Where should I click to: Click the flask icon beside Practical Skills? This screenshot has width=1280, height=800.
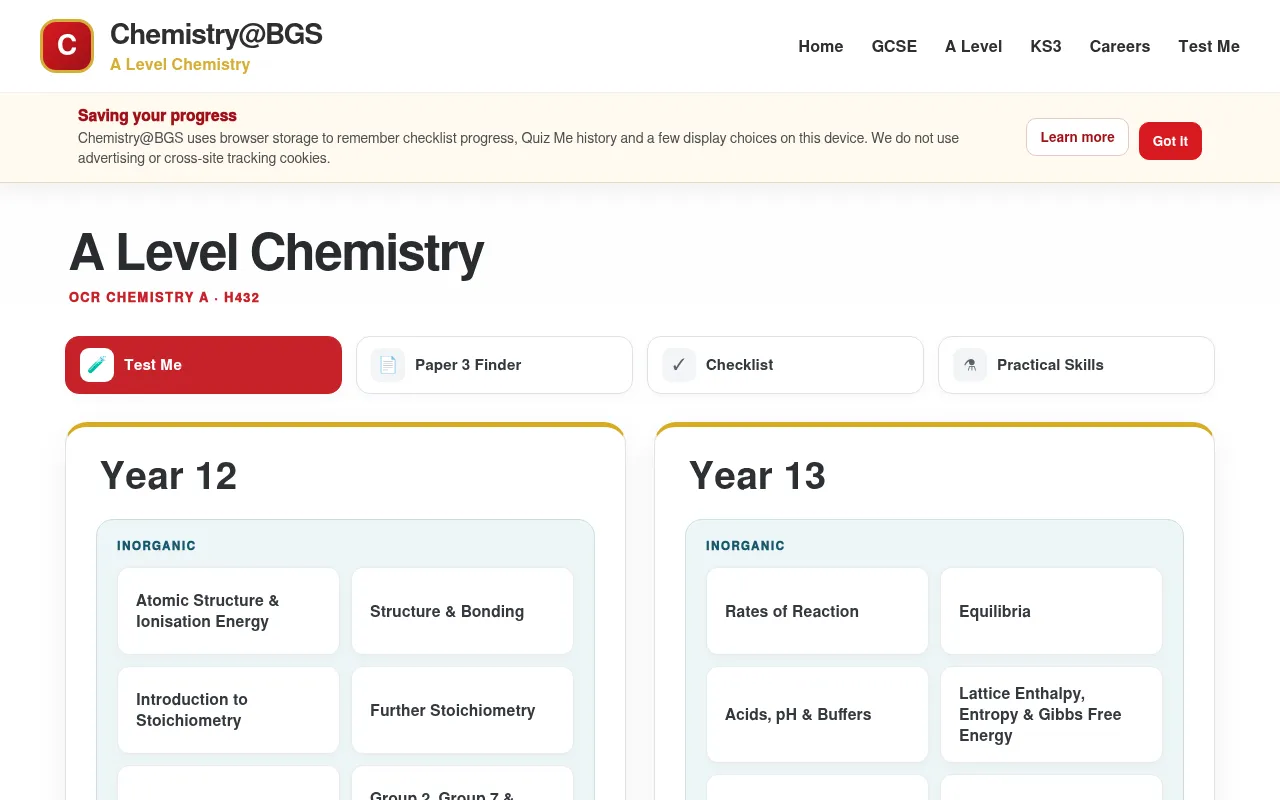[x=970, y=365]
